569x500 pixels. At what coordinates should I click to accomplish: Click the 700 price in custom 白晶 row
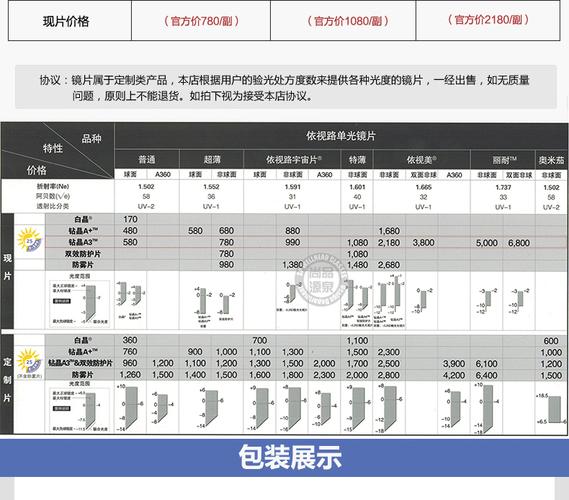[x=259, y=340]
